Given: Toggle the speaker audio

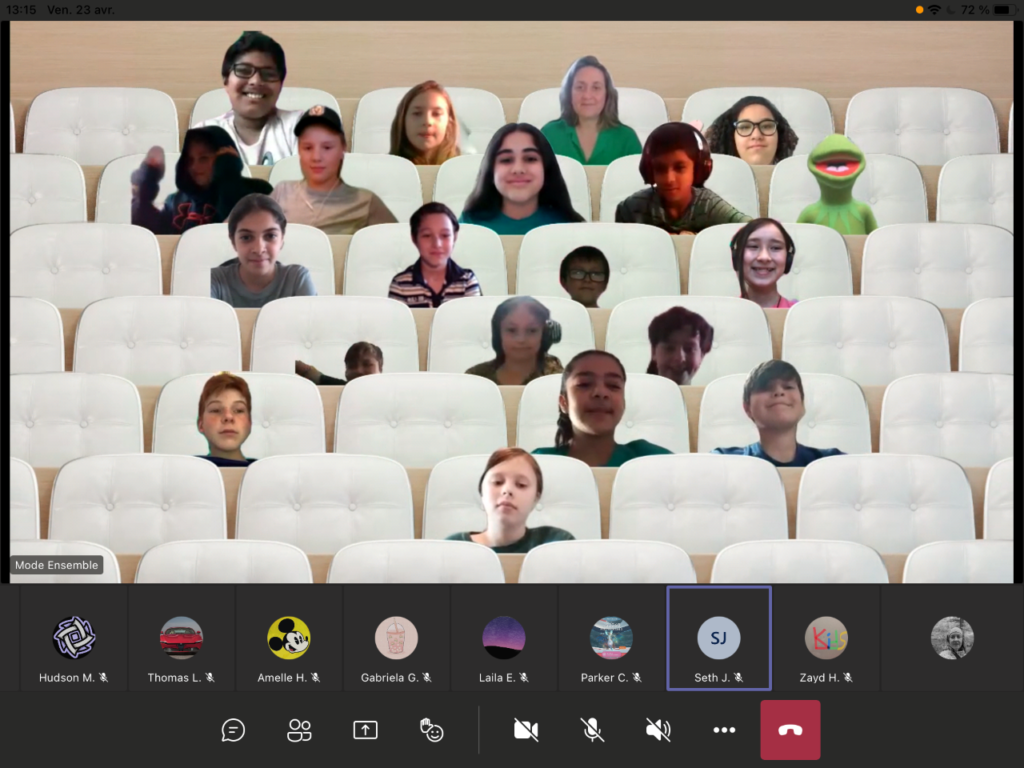Looking at the screenshot, I should (x=658, y=730).
